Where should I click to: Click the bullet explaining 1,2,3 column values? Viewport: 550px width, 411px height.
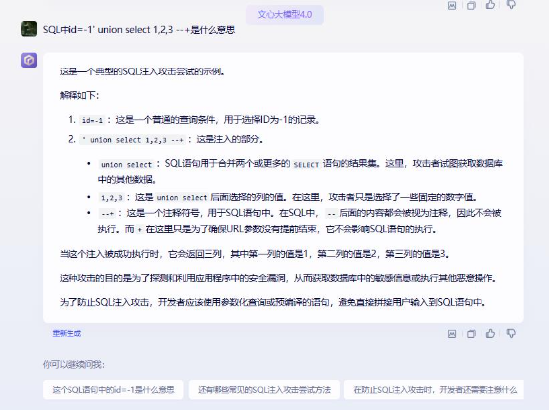(283, 197)
